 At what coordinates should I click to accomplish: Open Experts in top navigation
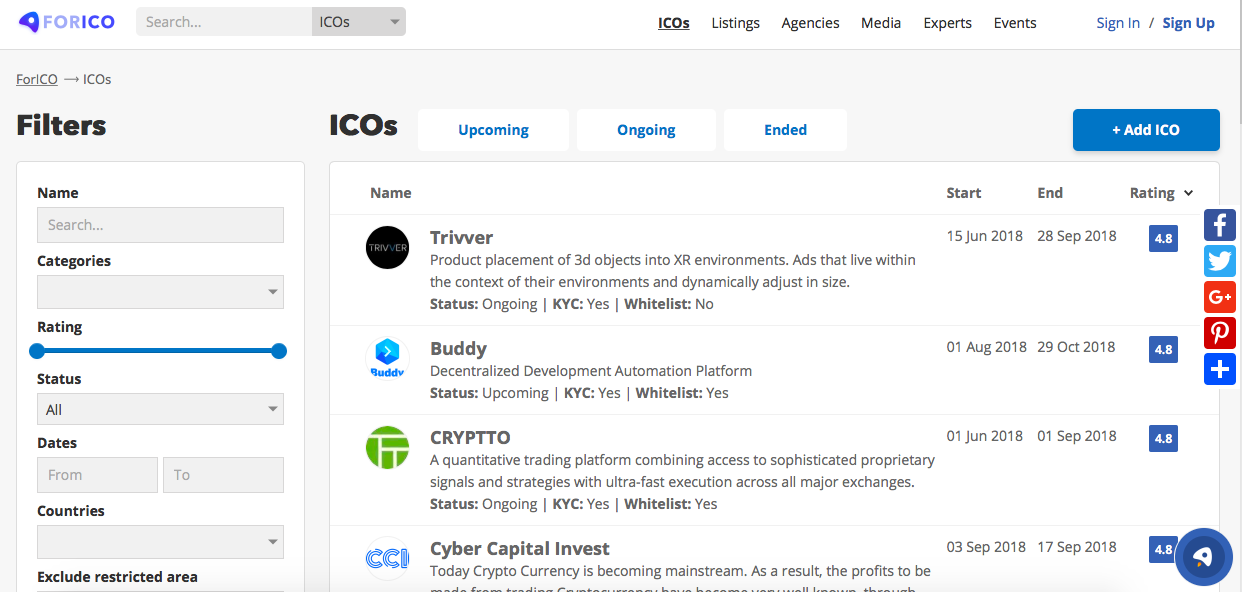(x=947, y=23)
